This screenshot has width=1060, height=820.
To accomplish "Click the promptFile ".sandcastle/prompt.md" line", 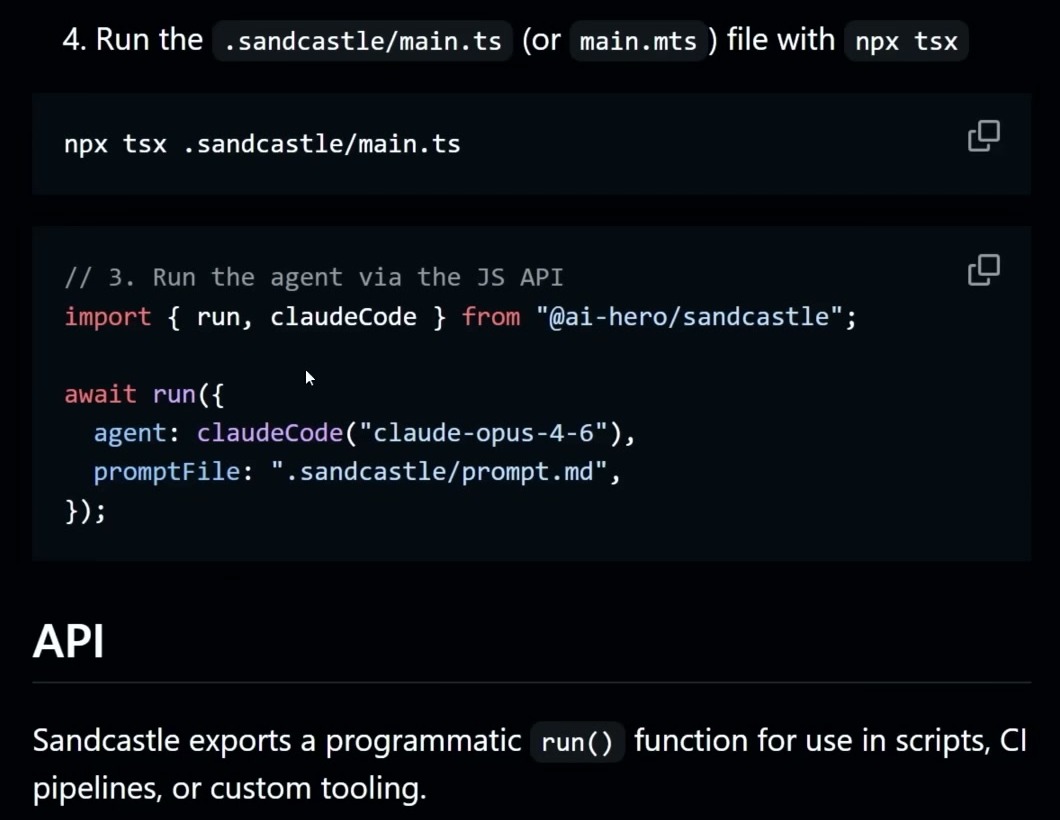I will click(x=357, y=471).
